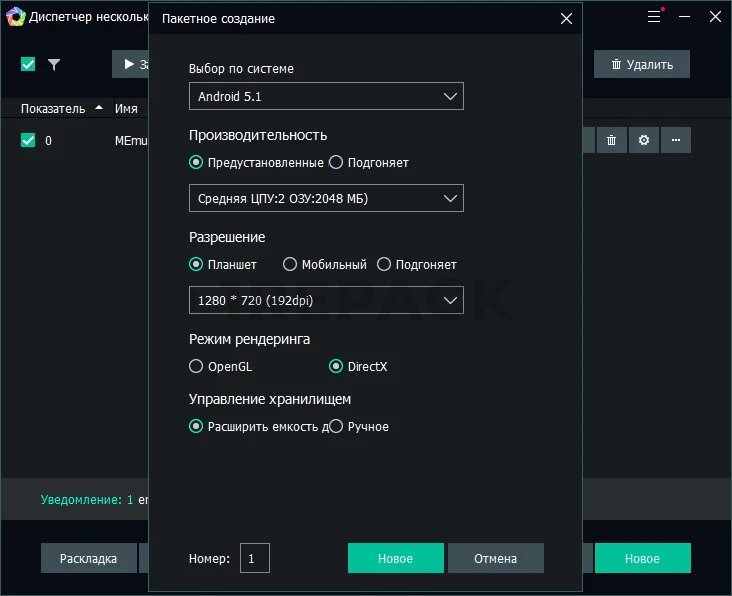Click the filter funnel icon
This screenshot has height=596, width=732.
coord(54,65)
